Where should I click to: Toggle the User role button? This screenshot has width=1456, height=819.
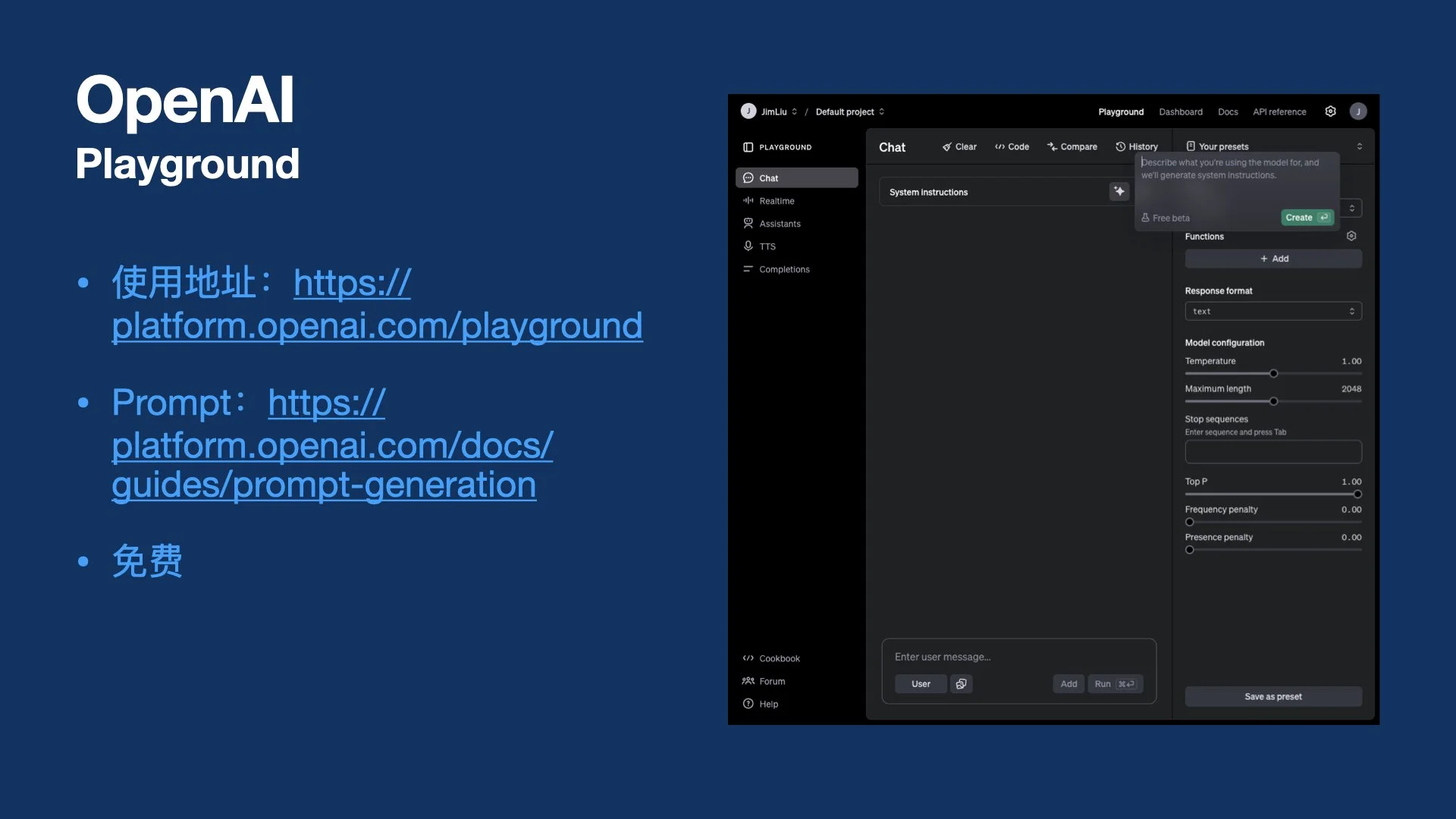coord(921,684)
